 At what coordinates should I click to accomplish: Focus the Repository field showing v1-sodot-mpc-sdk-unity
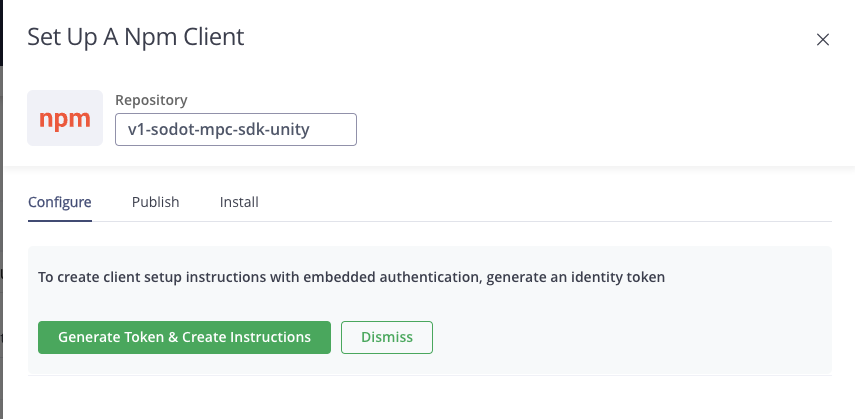236,129
